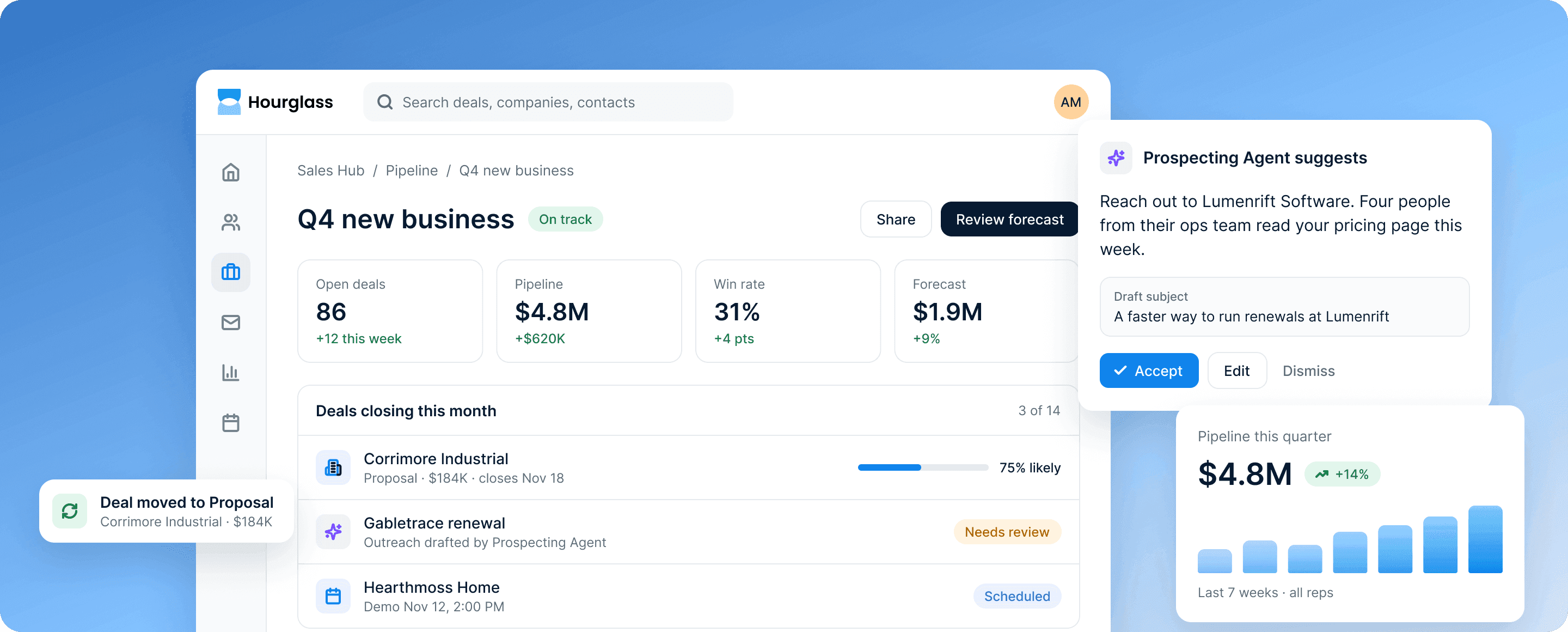Click the trending up arrow beside +14%
The height and width of the screenshot is (632, 1568).
click(x=1321, y=475)
